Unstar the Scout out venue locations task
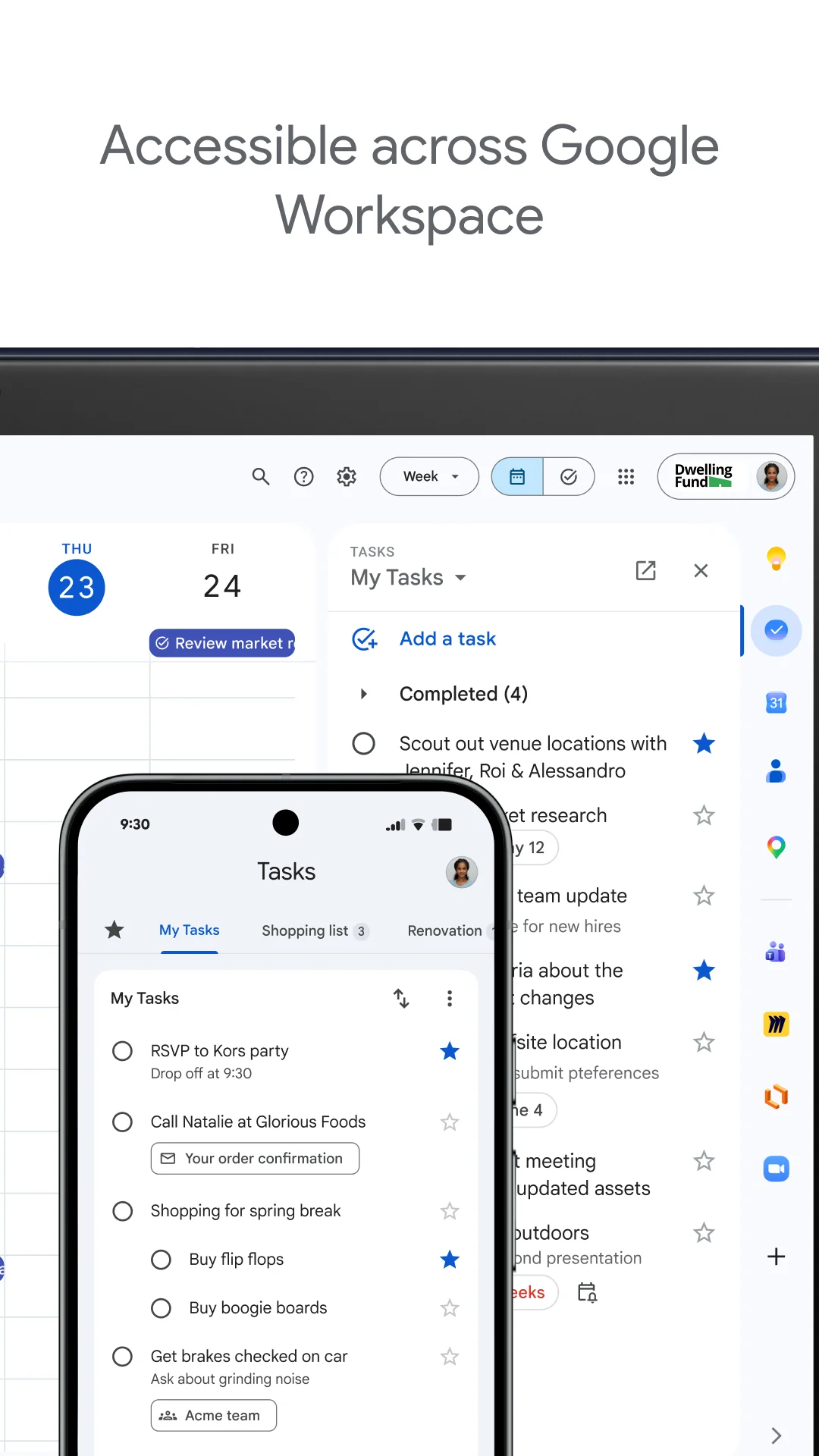 704,743
